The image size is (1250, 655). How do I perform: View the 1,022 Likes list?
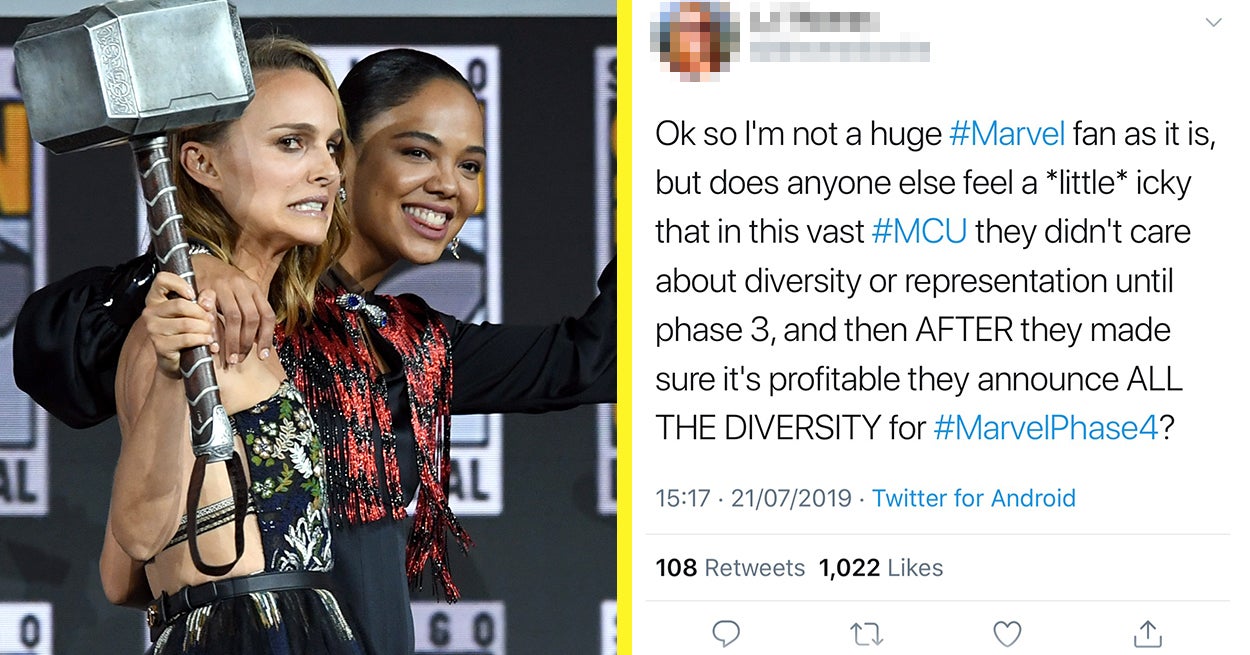coord(880,568)
